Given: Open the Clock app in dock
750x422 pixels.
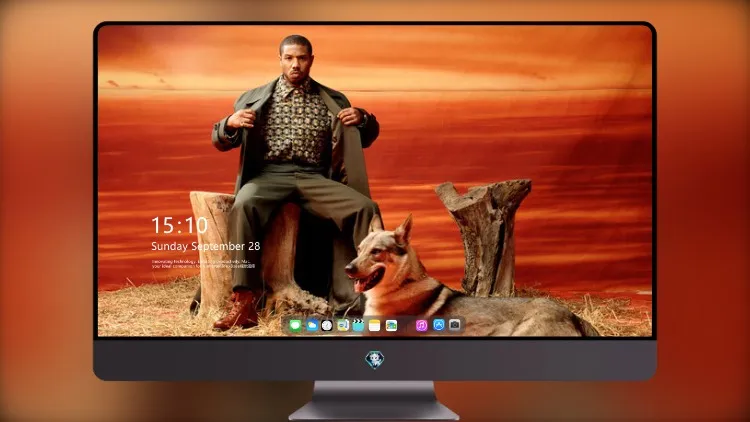Looking at the screenshot, I should coord(327,326).
